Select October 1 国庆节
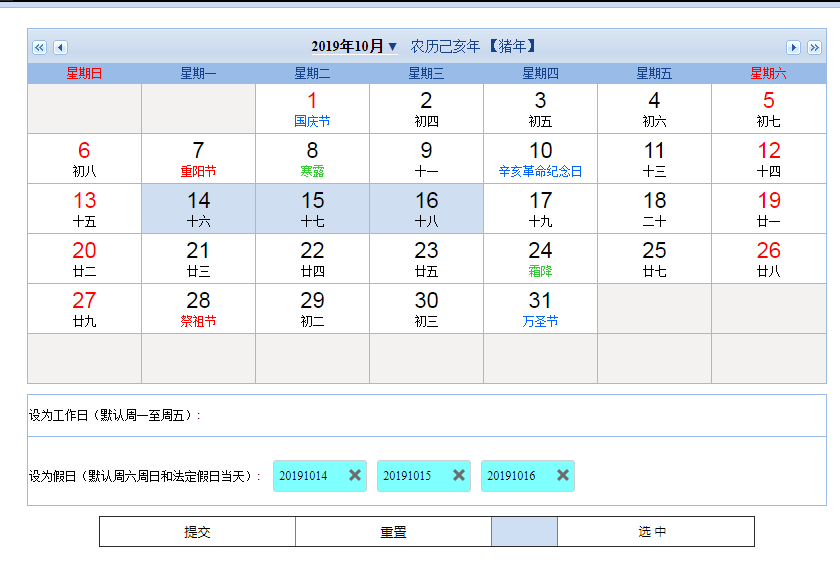840x575 pixels. 312,109
